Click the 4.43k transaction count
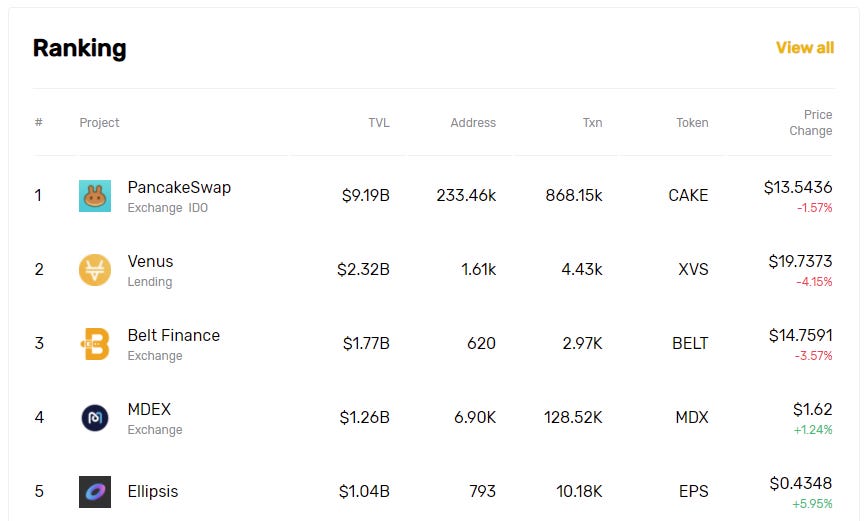866x521 pixels. (x=582, y=270)
